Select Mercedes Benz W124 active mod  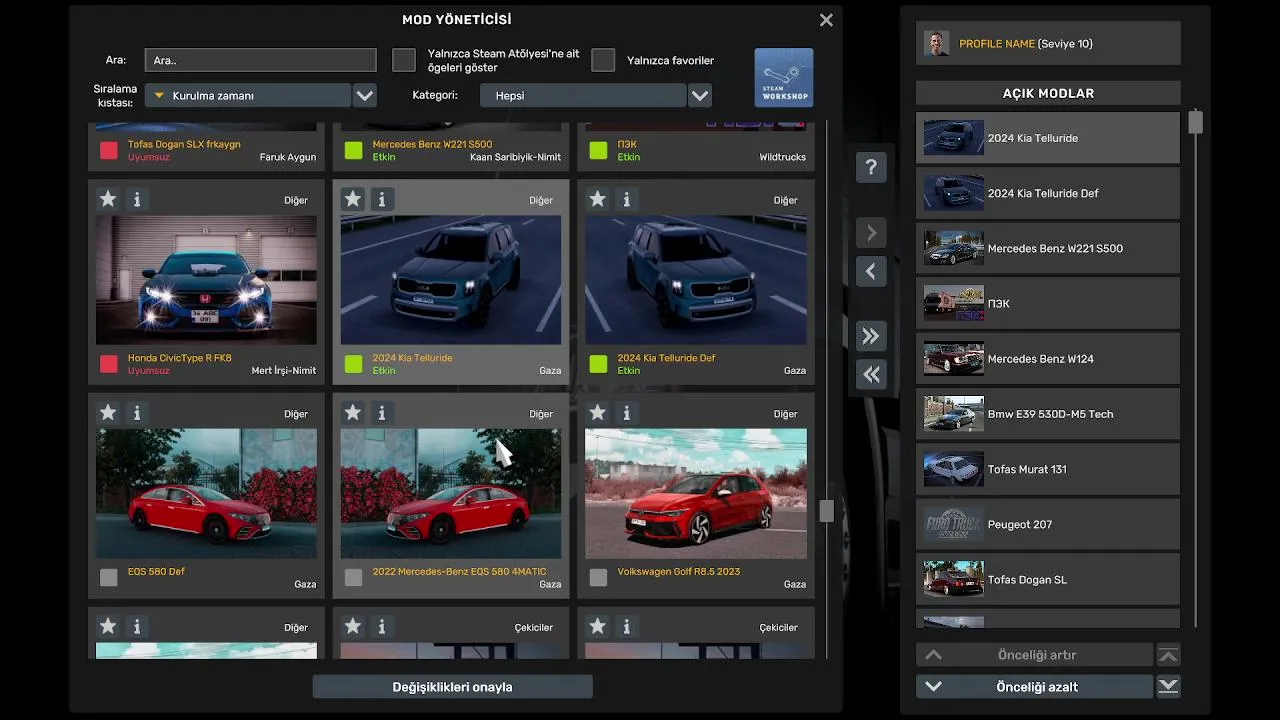1048,358
